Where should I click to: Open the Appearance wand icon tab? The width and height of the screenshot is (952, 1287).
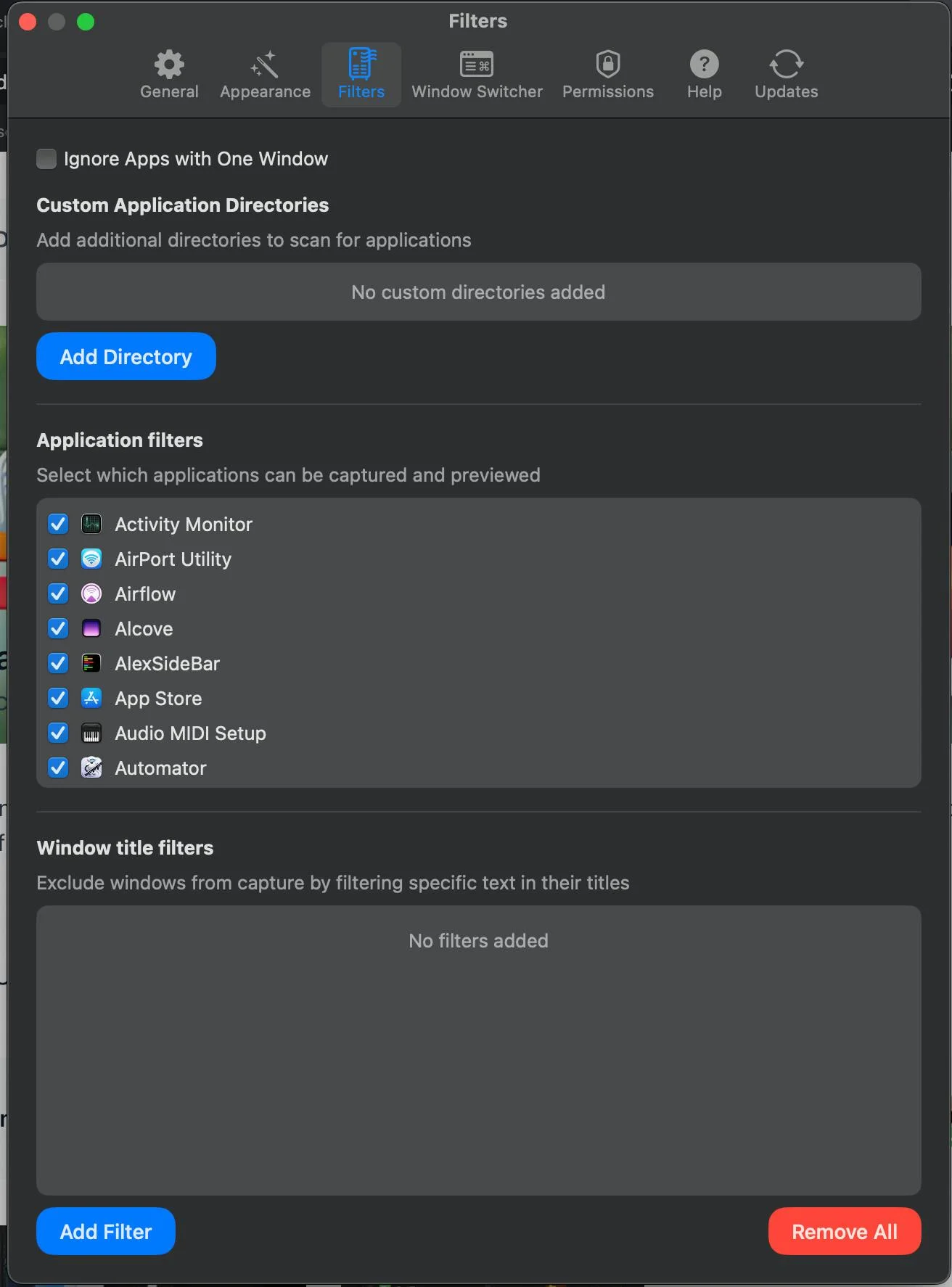(x=265, y=75)
